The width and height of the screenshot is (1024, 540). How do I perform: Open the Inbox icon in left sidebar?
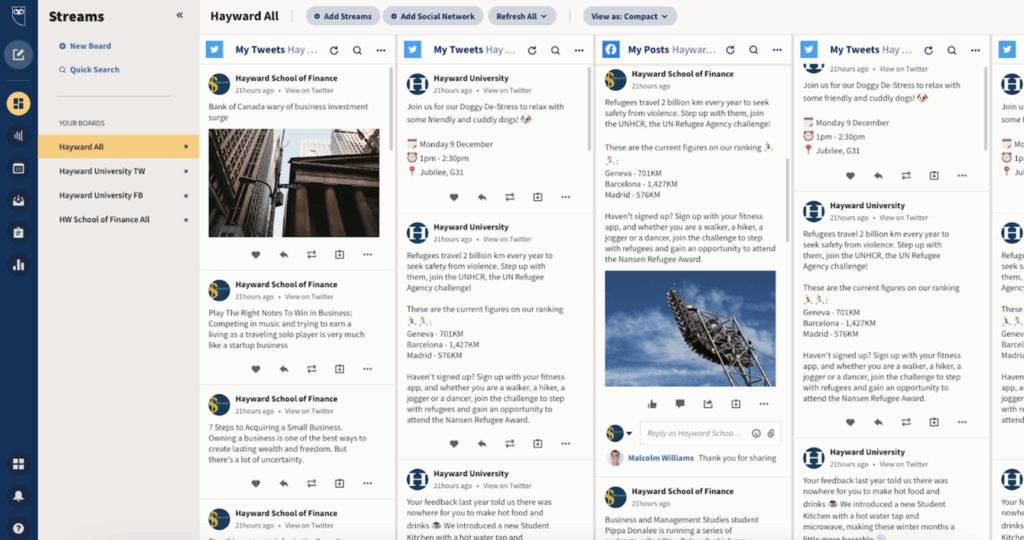coord(18,200)
